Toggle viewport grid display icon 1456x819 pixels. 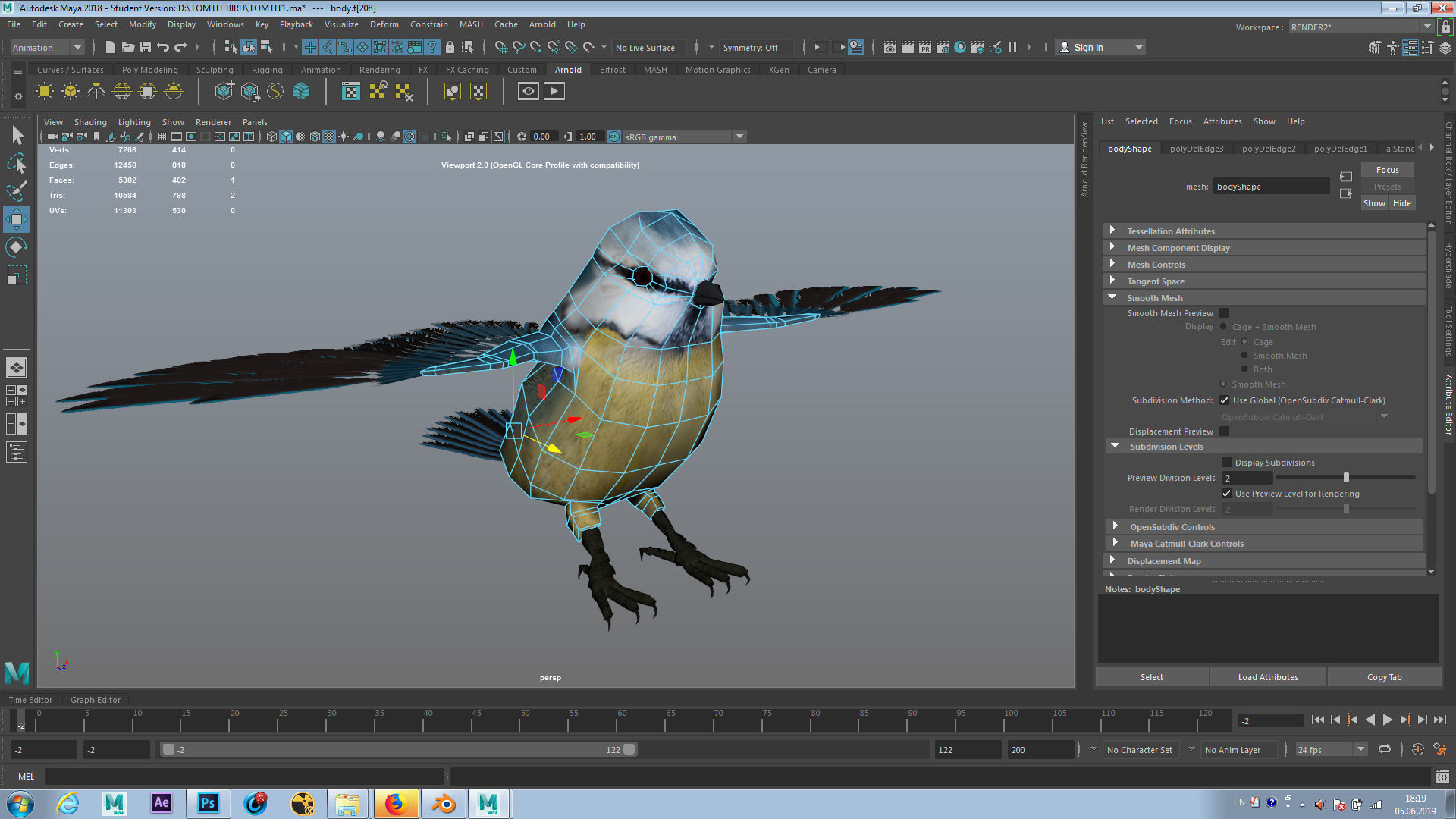(162, 136)
